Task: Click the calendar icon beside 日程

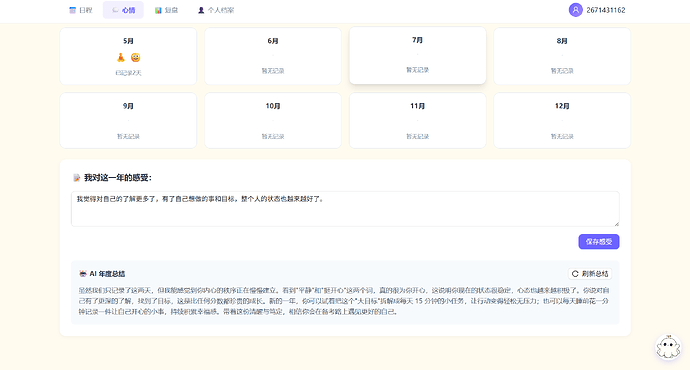Action: click(73, 10)
